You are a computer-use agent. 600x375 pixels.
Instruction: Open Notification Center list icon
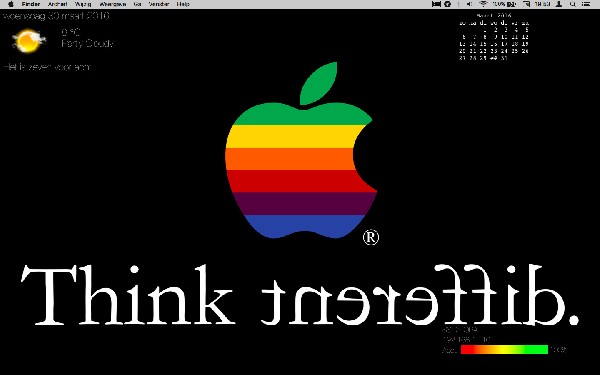586,4
